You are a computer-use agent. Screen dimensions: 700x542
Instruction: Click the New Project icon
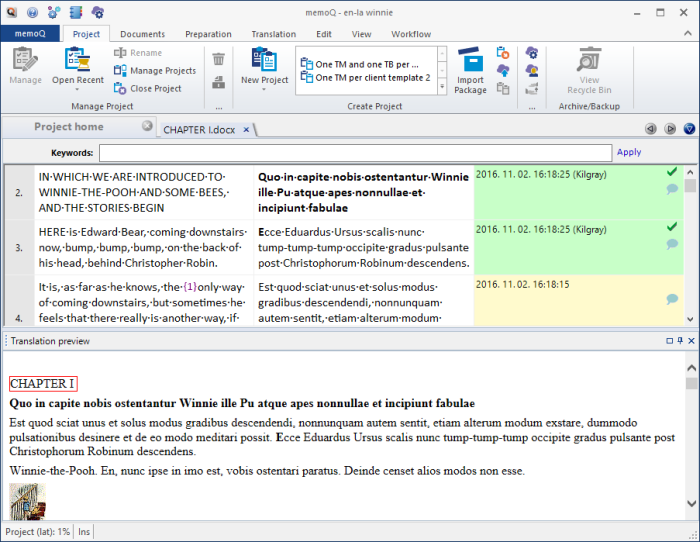[263, 61]
